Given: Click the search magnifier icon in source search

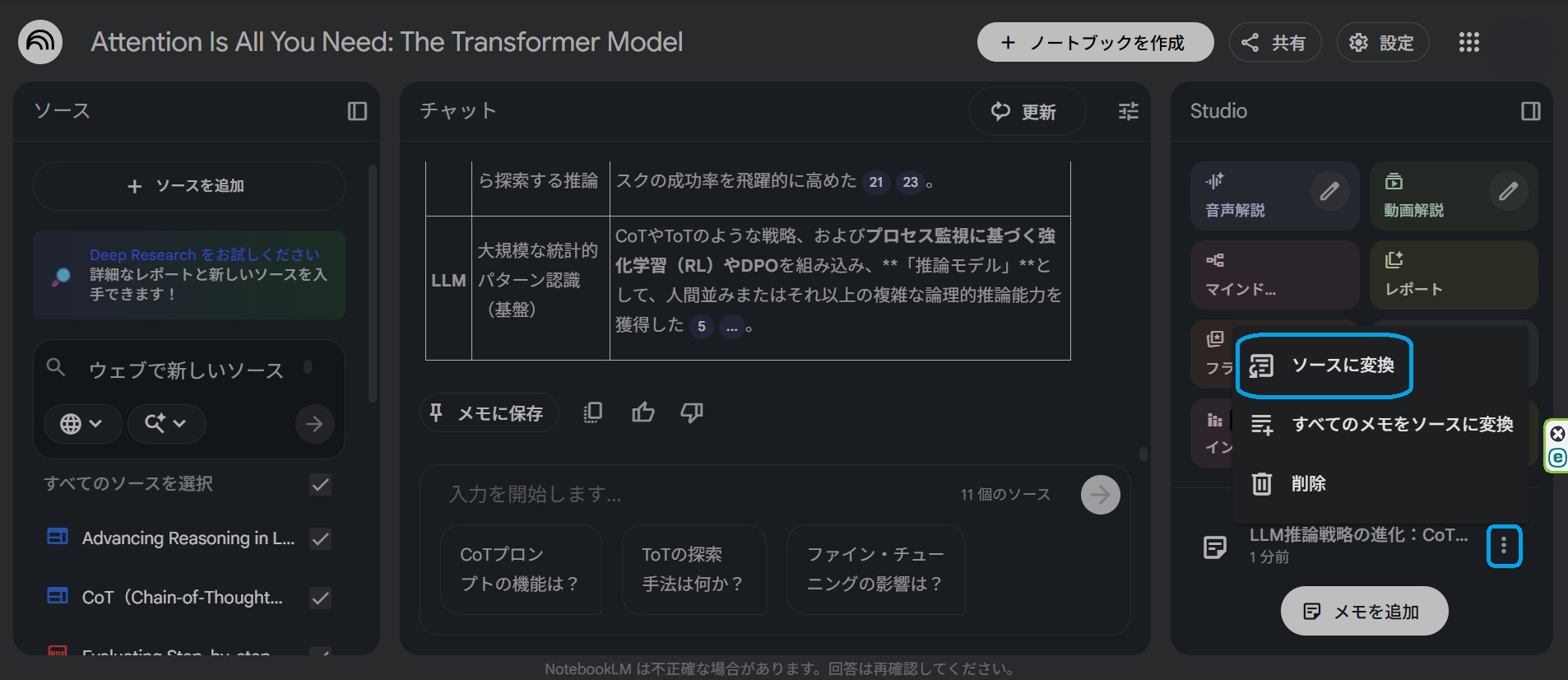Looking at the screenshot, I should (x=56, y=367).
